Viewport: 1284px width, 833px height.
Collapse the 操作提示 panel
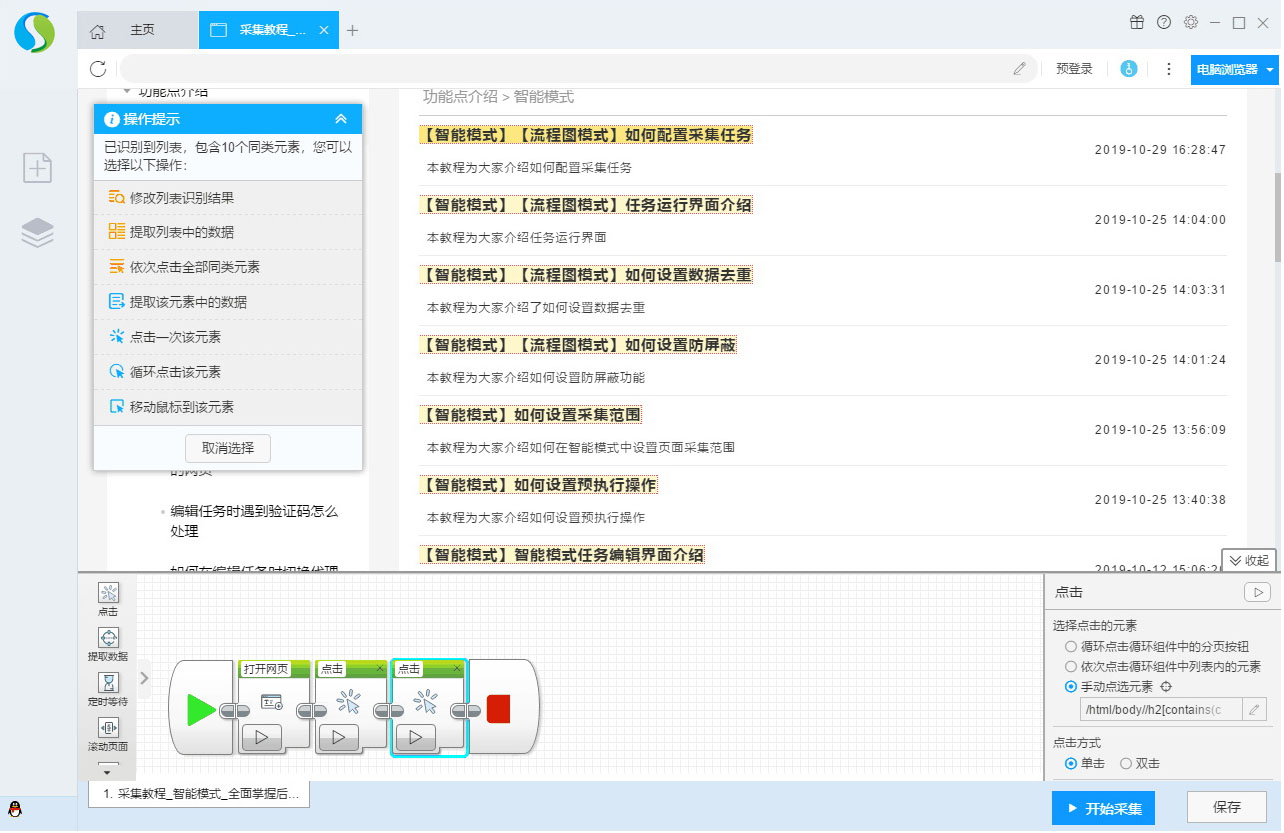coord(341,119)
